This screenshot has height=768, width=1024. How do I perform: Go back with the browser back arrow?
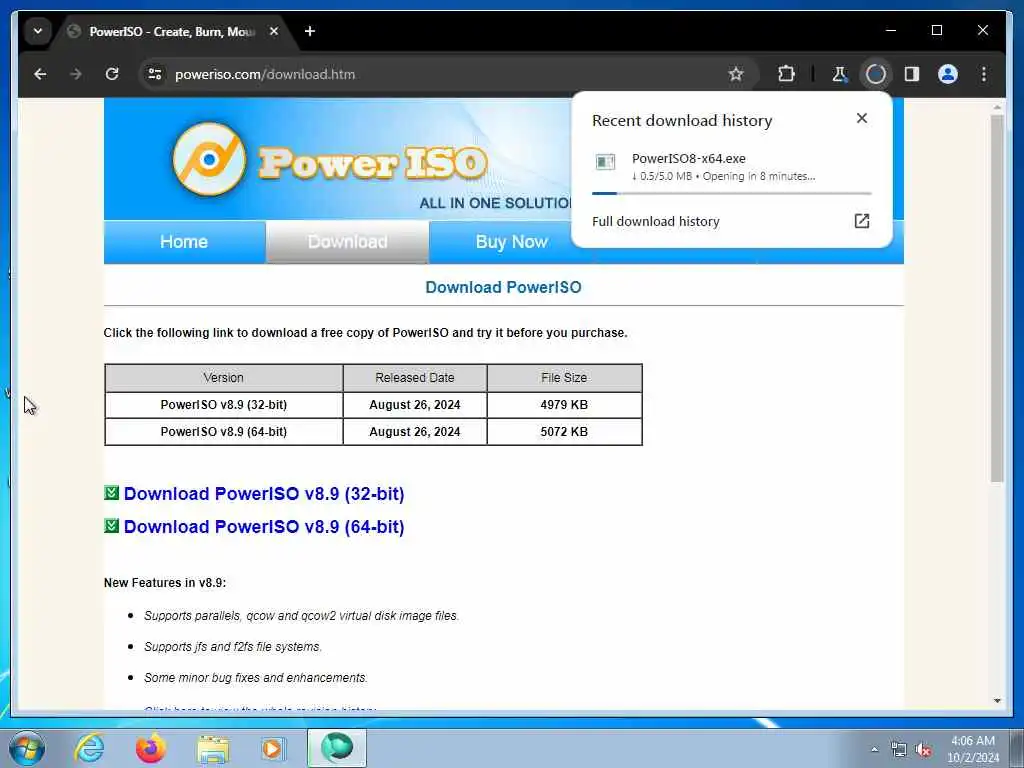pyautogui.click(x=40, y=74)
